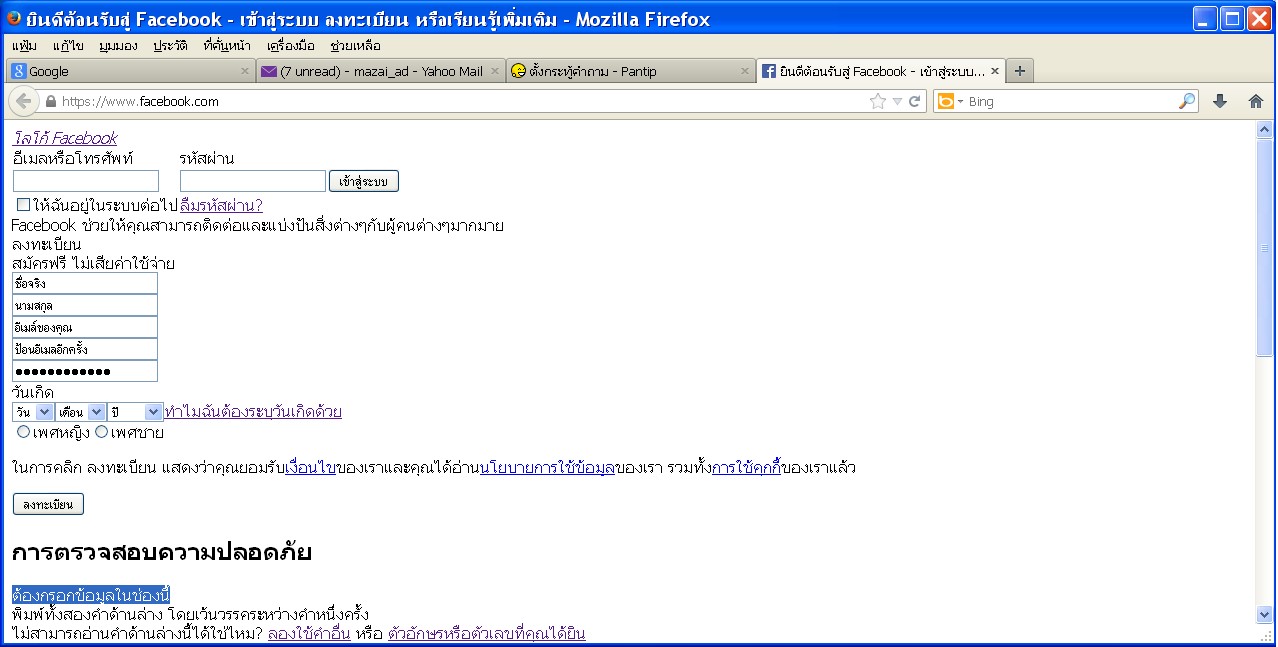This screenshot has width=1278, height=647.
Task: Close the Google tab
Action: [x=245, y=71]
